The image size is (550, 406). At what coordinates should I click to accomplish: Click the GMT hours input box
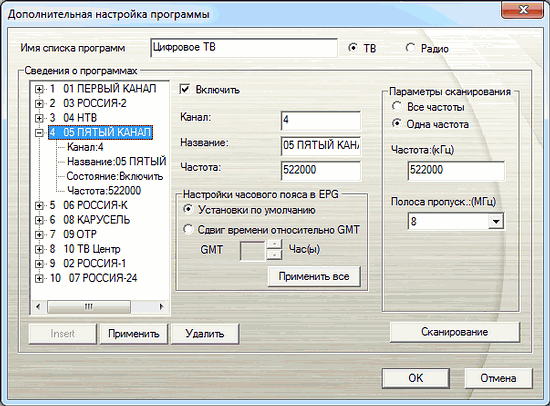coord(252,251)
